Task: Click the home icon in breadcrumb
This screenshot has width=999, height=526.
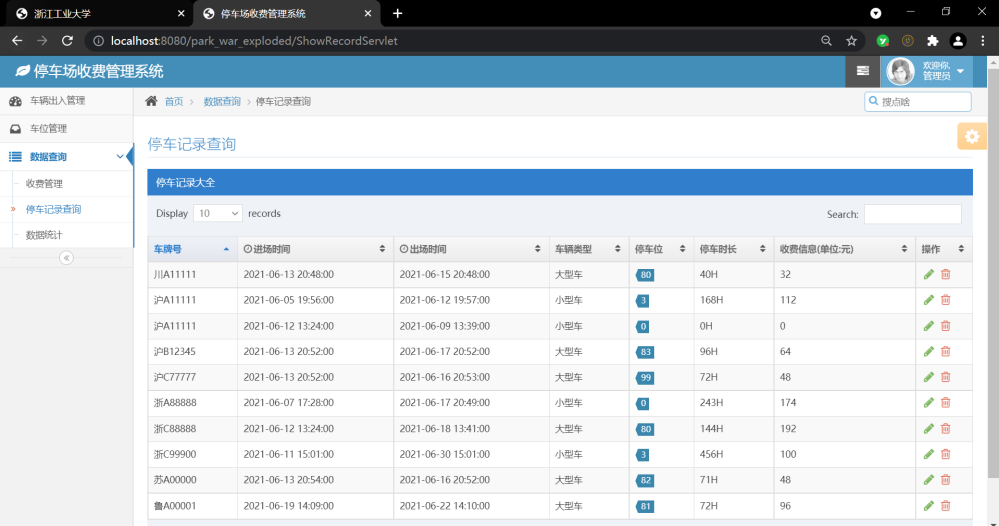Action: point(151,101)
